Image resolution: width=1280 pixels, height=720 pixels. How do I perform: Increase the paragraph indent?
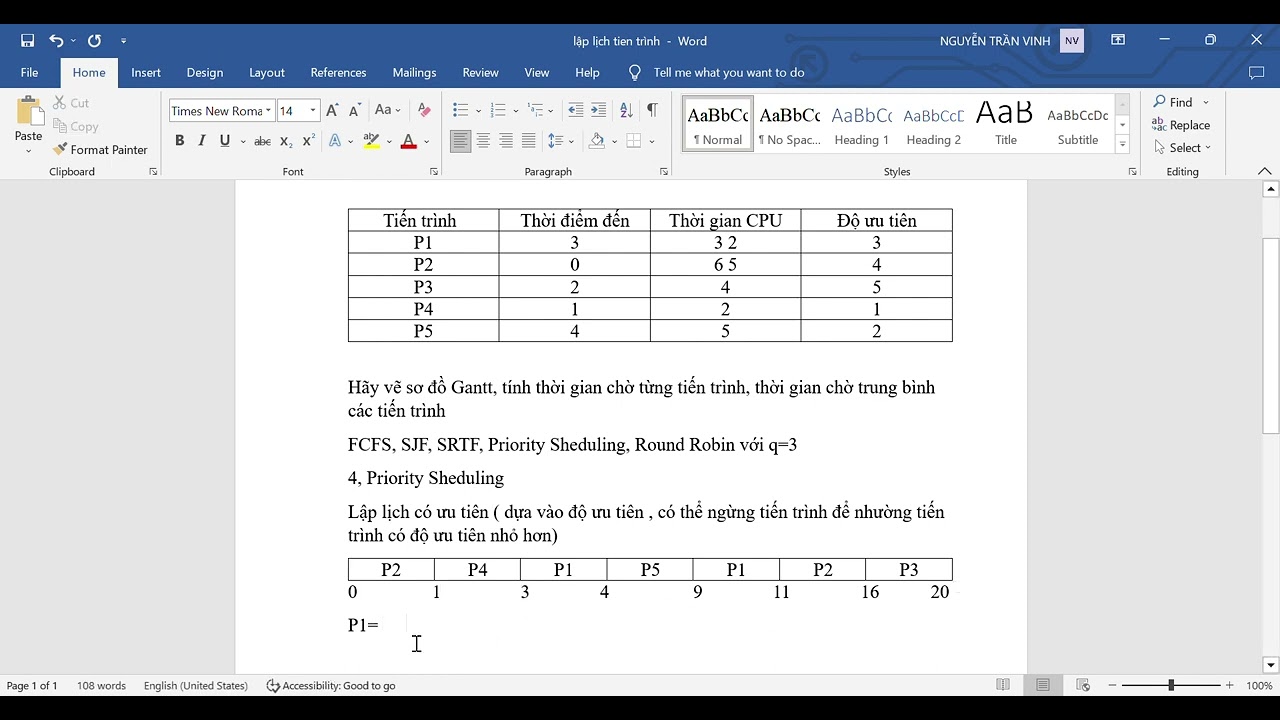click(598, 111)
